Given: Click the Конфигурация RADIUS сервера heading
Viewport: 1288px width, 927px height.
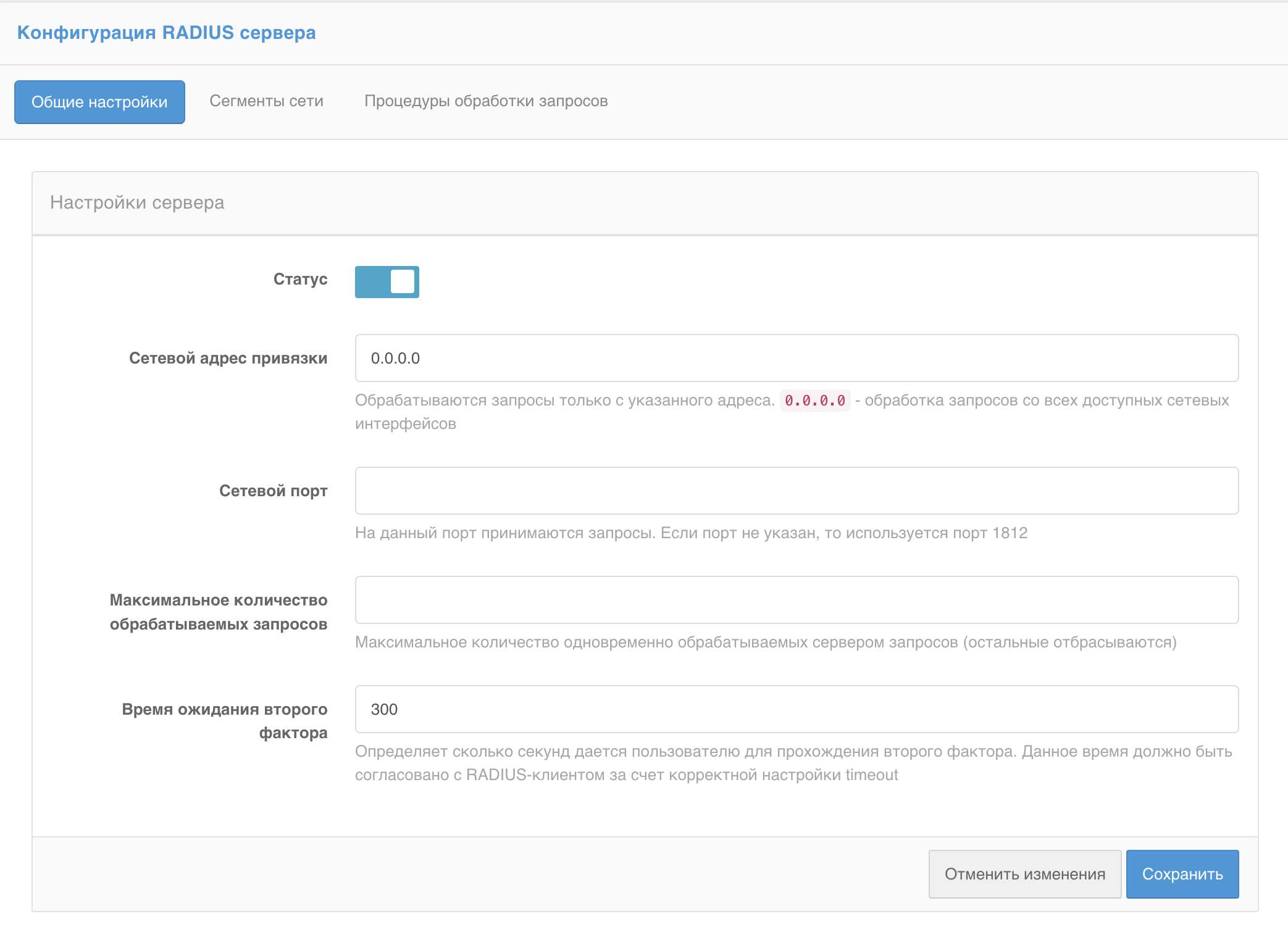Looking at the screenshot, I should coord(166,33).
